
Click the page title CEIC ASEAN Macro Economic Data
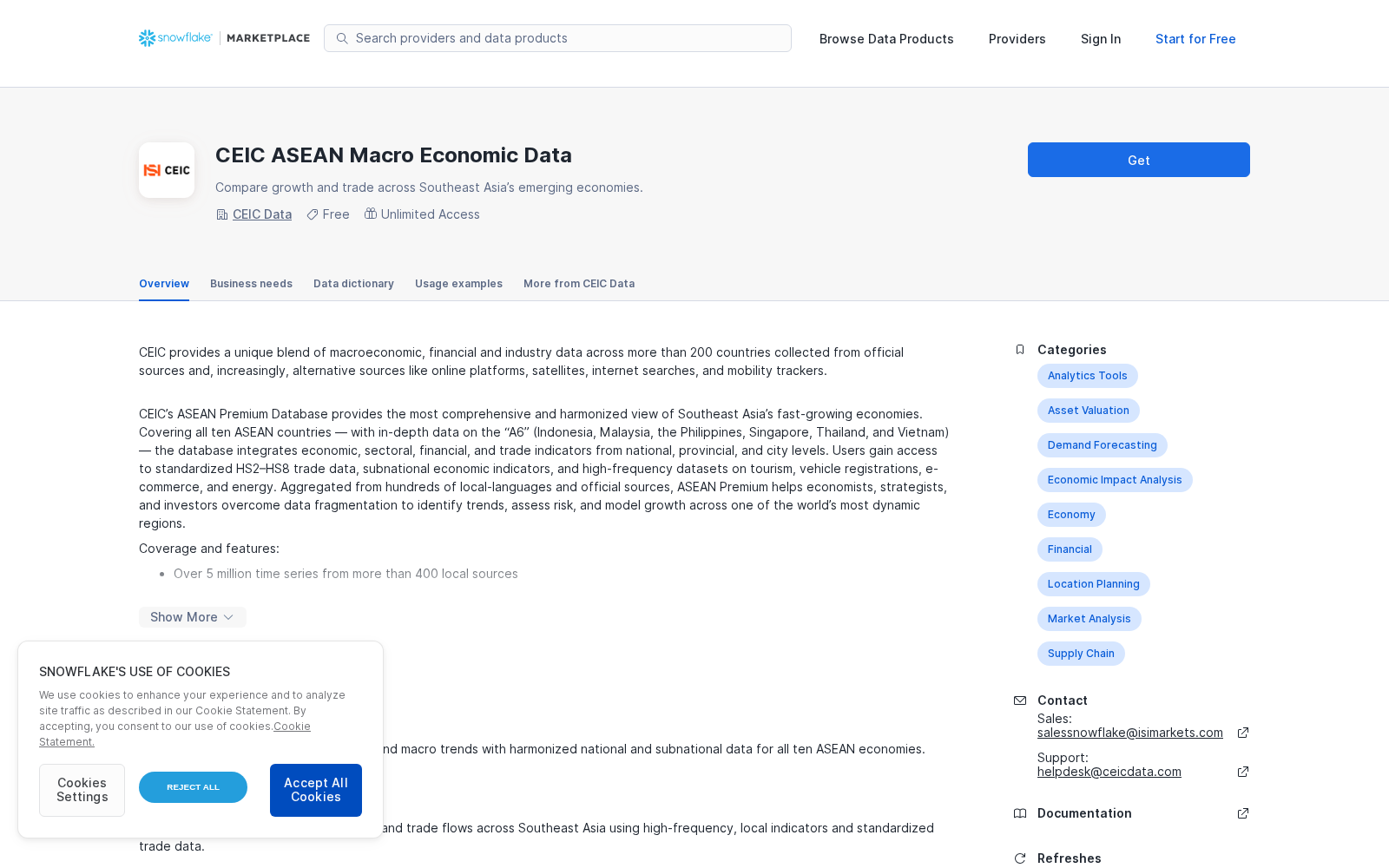click(393, 155)
